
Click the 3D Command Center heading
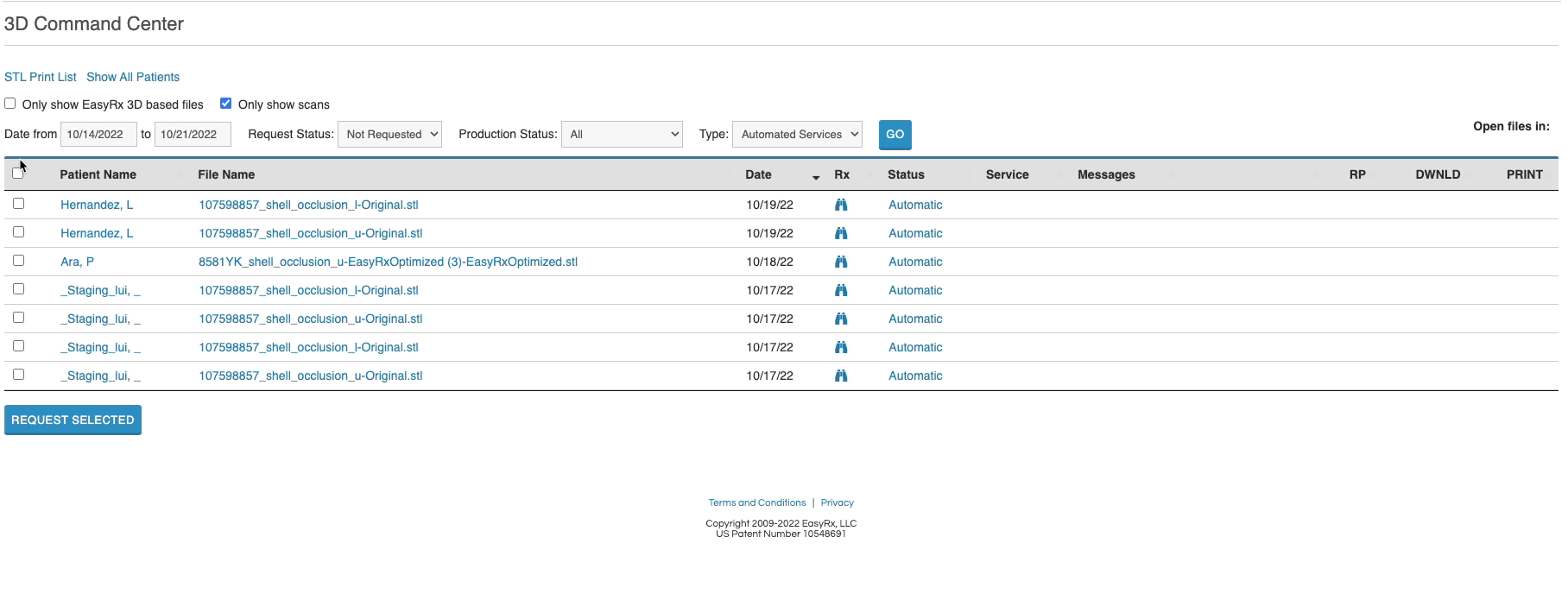[x=94, y=24]
